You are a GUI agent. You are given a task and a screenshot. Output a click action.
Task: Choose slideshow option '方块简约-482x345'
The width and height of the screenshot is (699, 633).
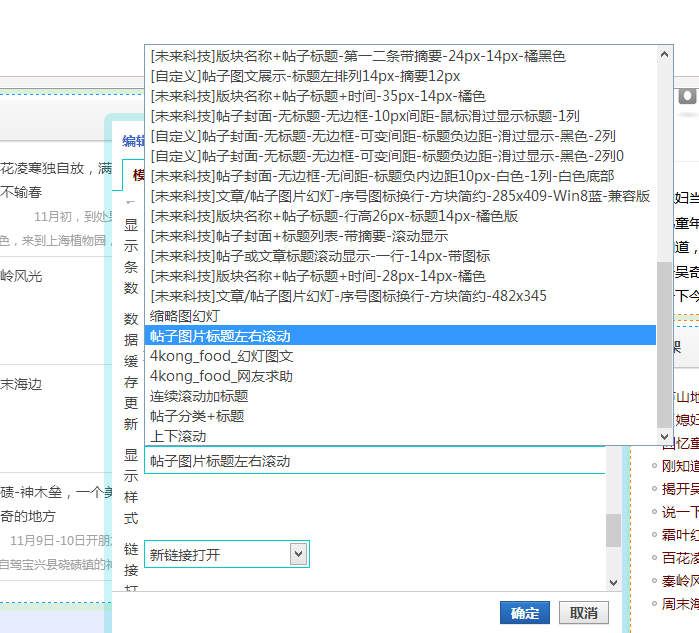pyautogui.click(x=400, y=296)
